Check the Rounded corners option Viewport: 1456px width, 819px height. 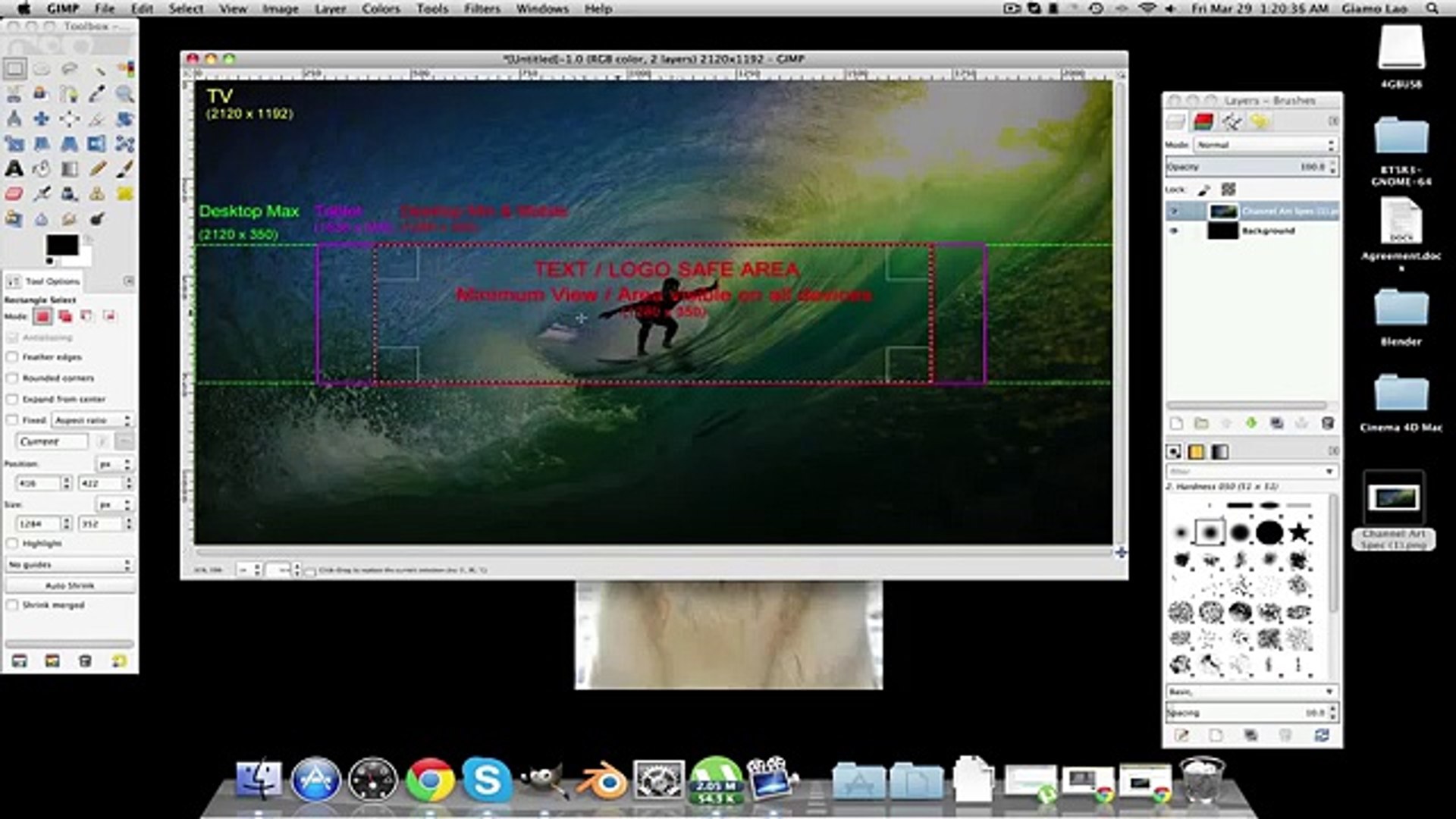[x=12, y=378]
